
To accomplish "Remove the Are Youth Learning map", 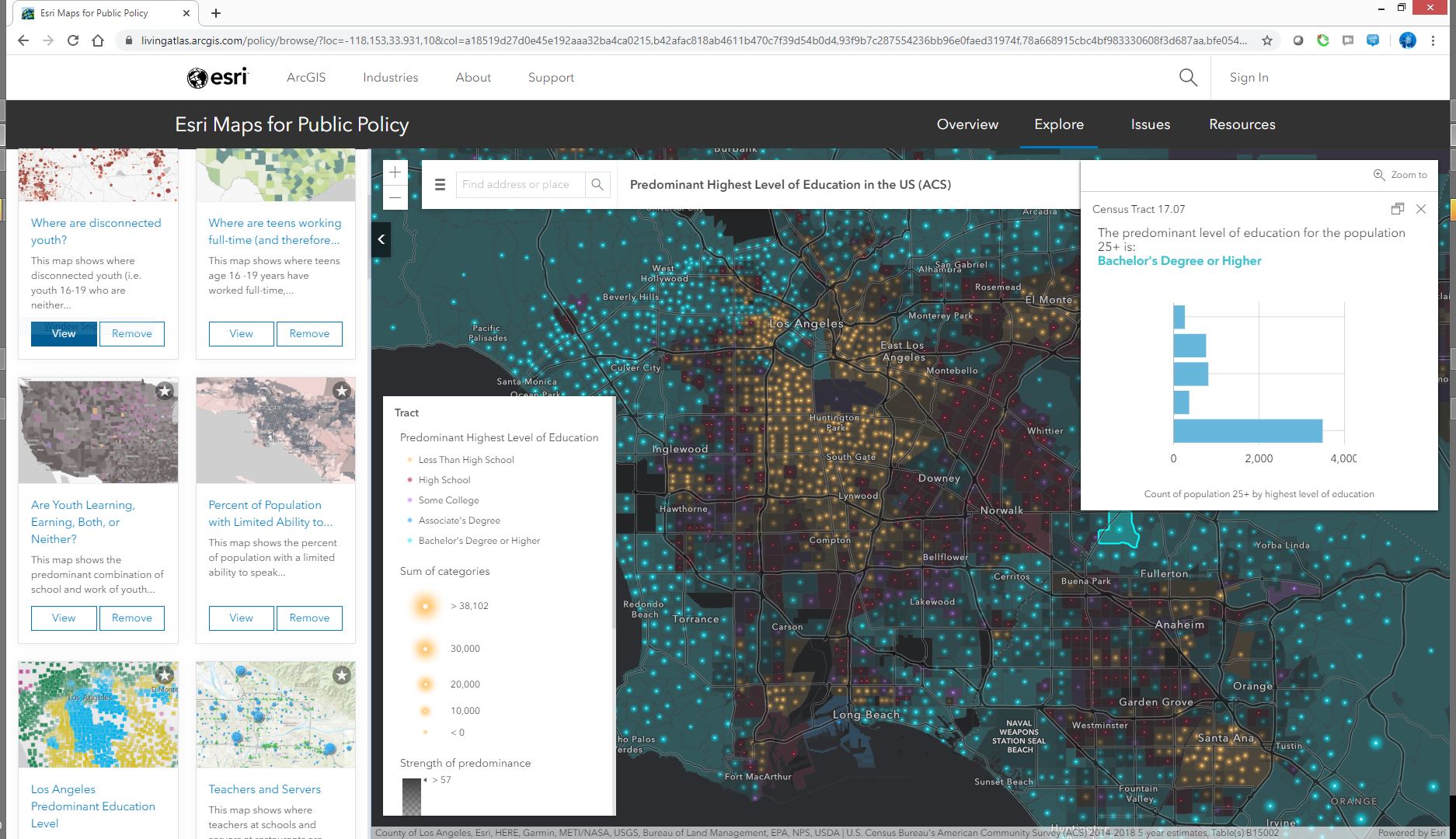I will (x=132, y=618).
